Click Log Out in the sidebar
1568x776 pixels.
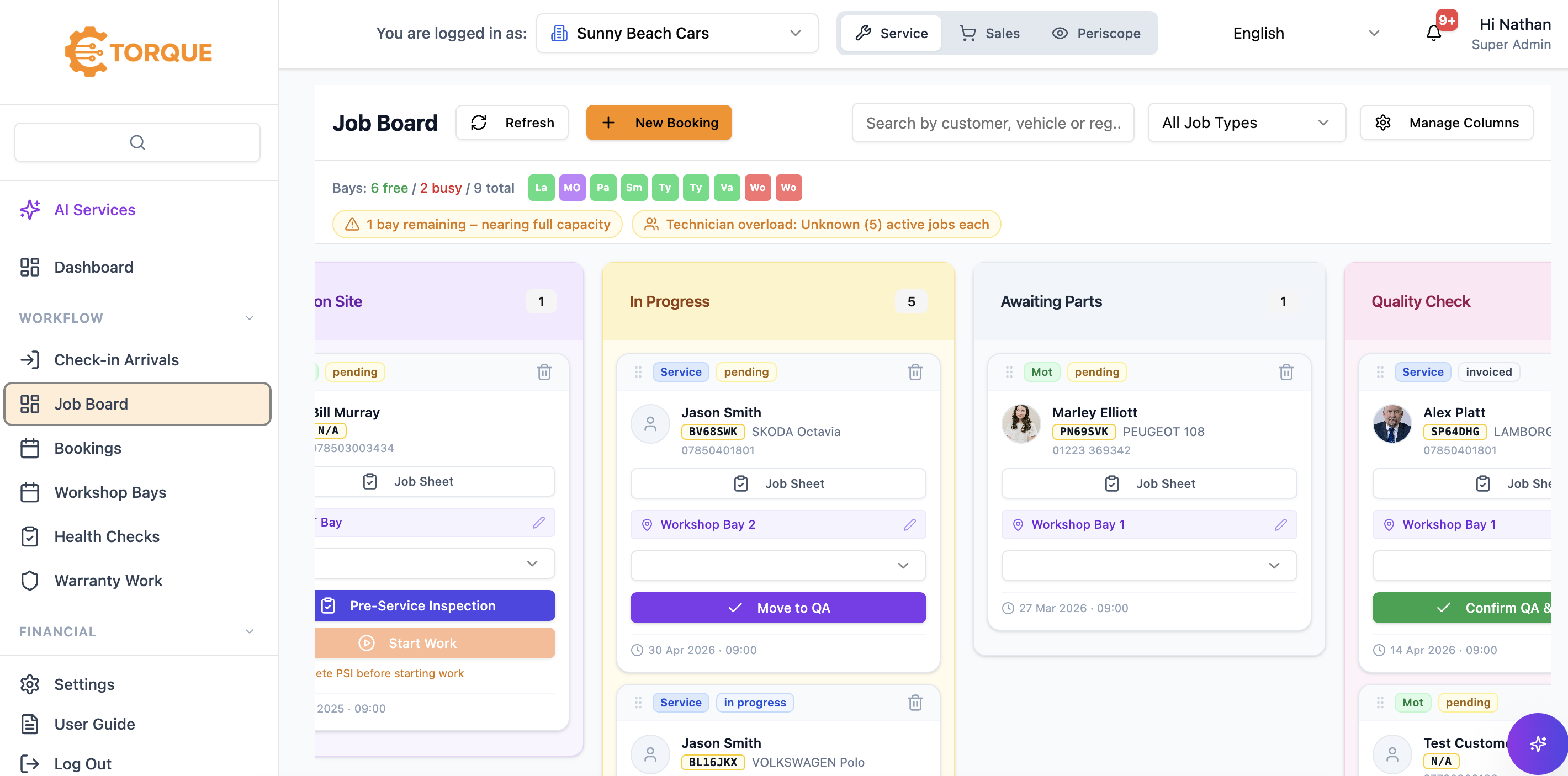(137, 763)
